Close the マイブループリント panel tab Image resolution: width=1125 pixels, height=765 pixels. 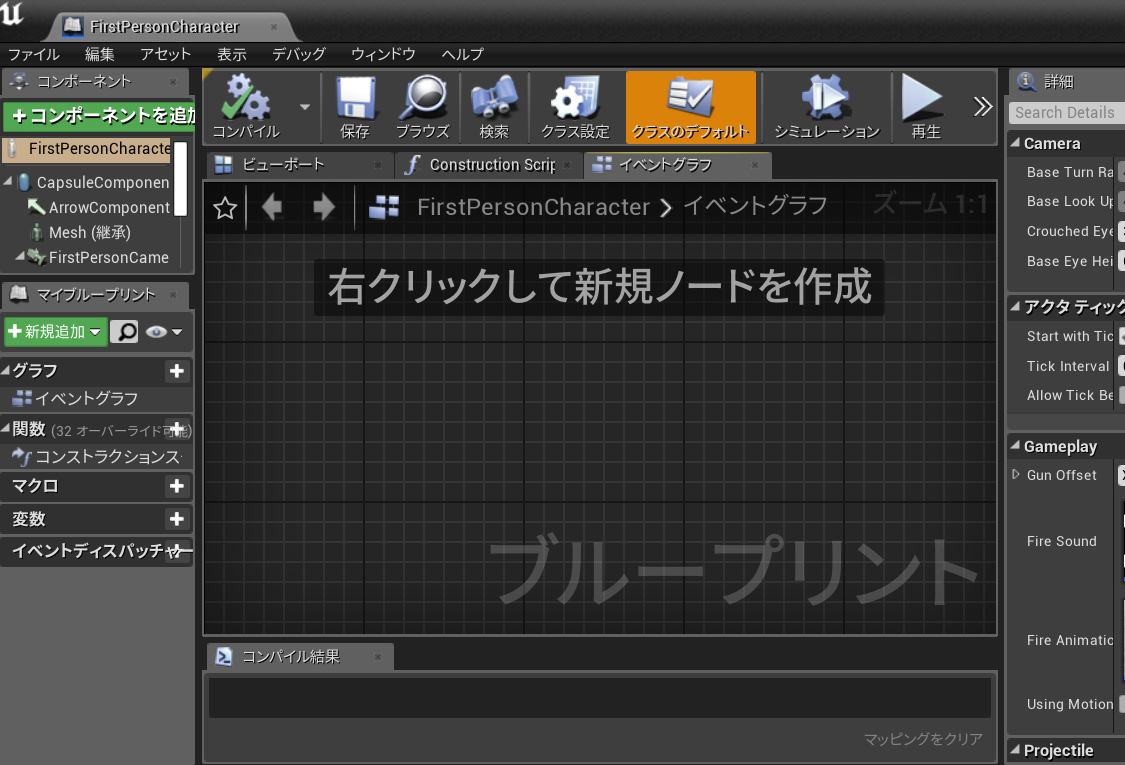[173, 294]
